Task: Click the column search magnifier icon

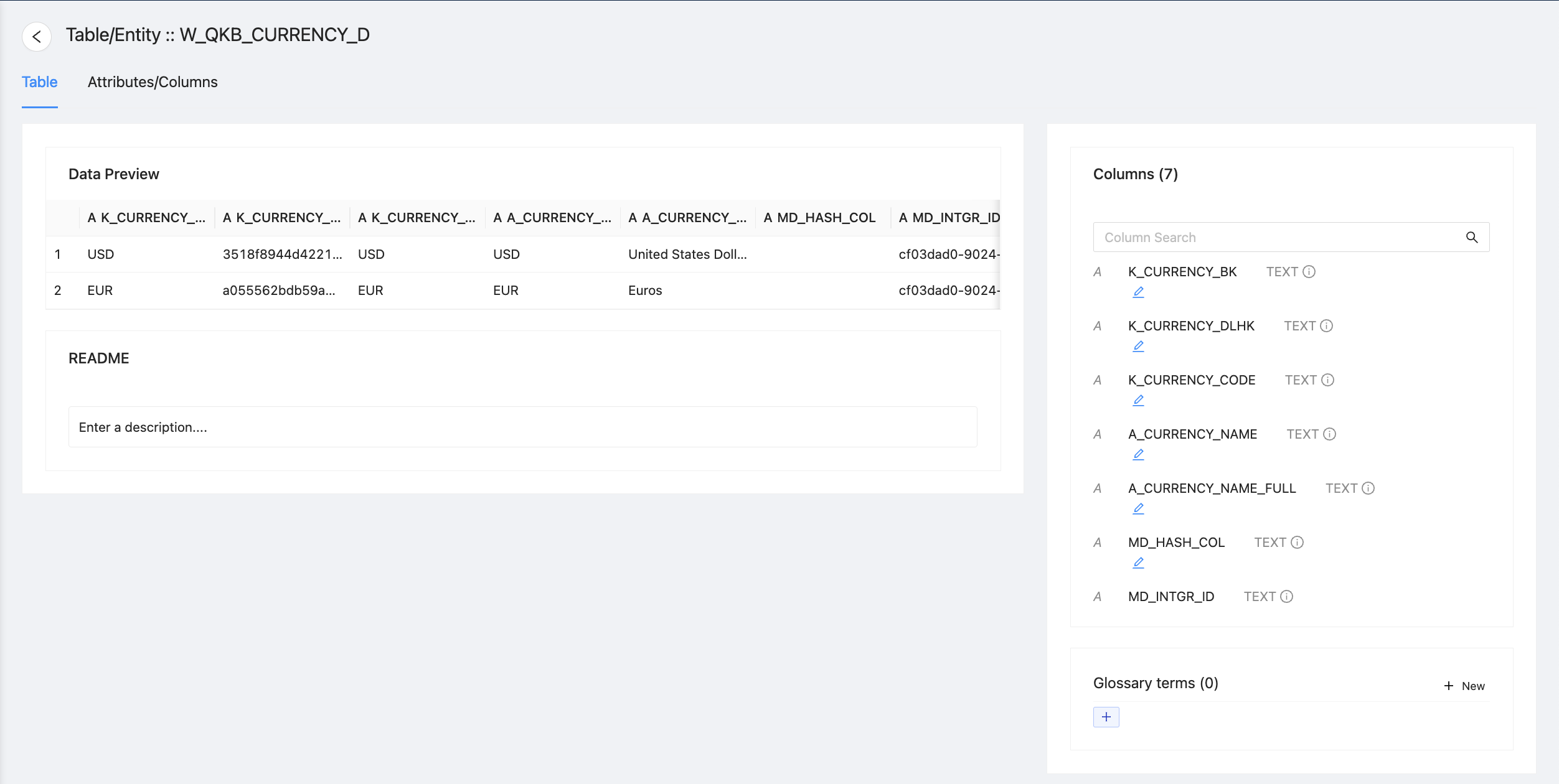Action: [x=1471, y=237]
